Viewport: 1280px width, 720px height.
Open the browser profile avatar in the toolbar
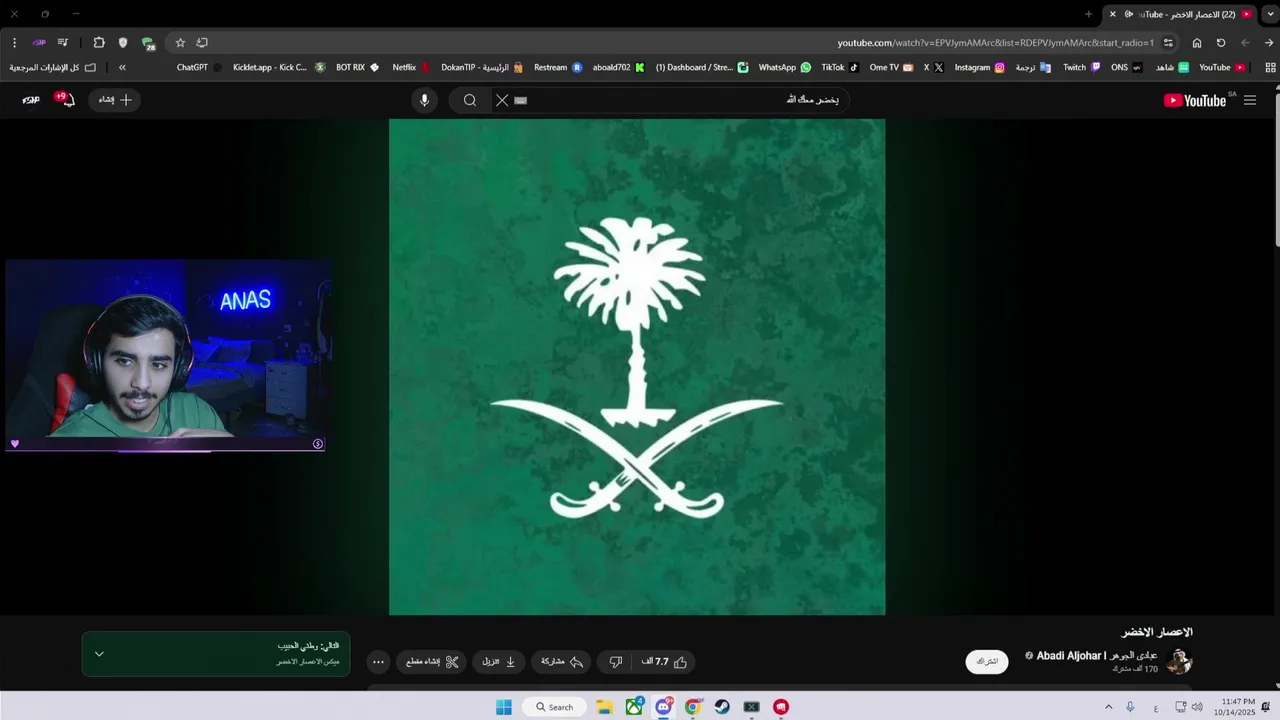point(38,43)
